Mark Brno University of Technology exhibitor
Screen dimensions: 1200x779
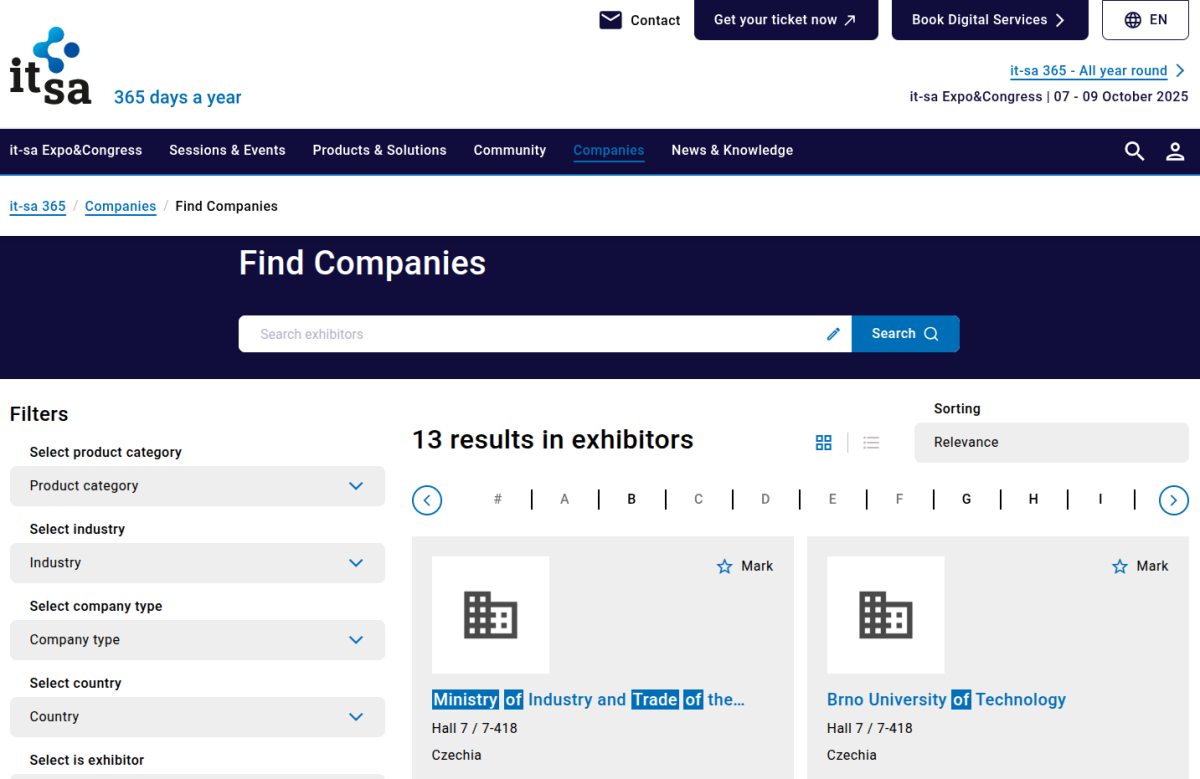tap(1140, 566)
